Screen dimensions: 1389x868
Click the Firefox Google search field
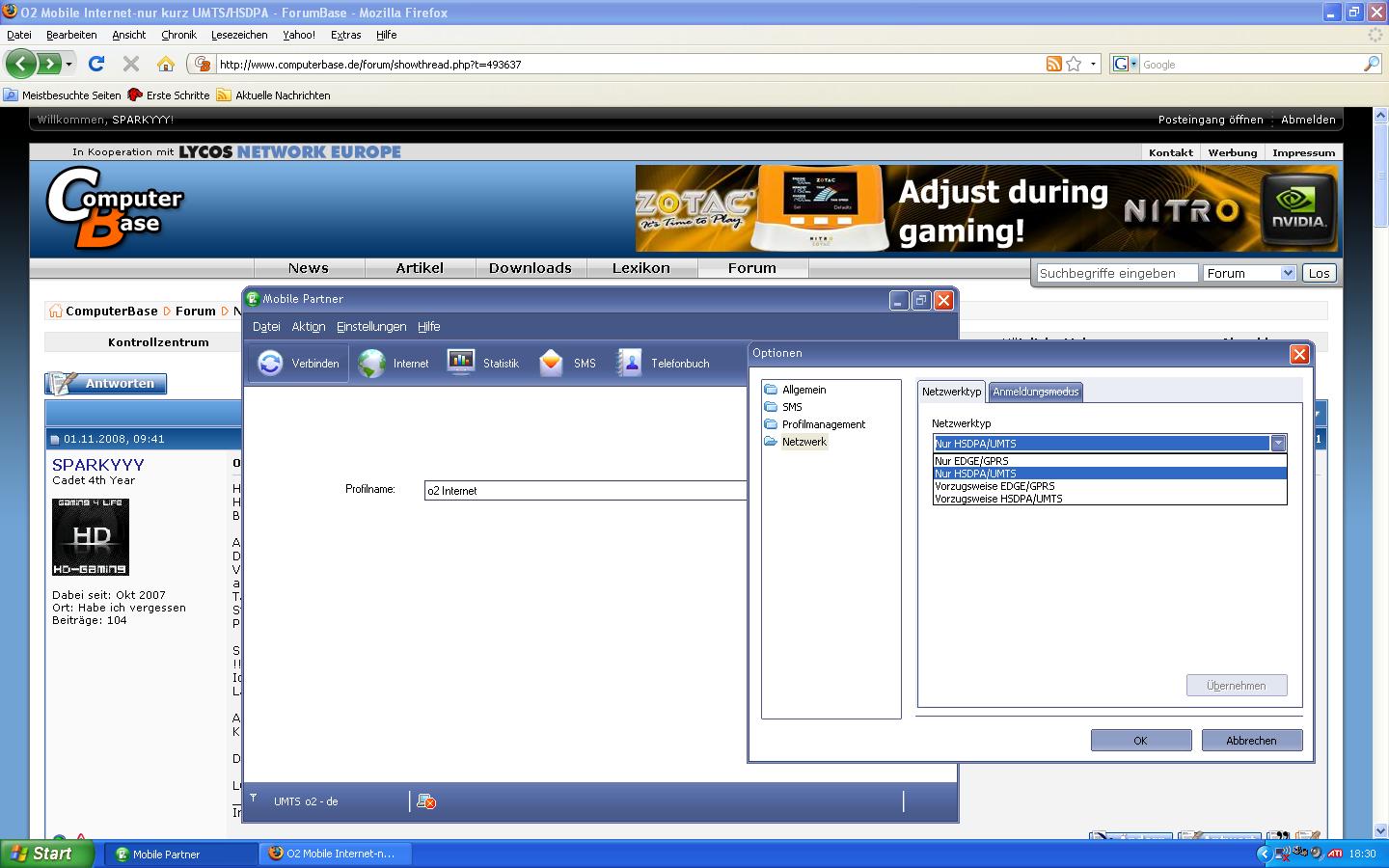pyautogui.click(x=1251, y=65)
